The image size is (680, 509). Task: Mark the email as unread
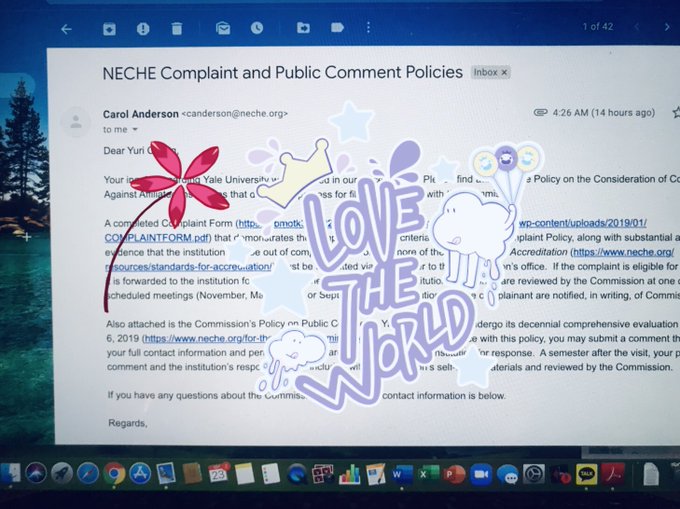point(223,28)
